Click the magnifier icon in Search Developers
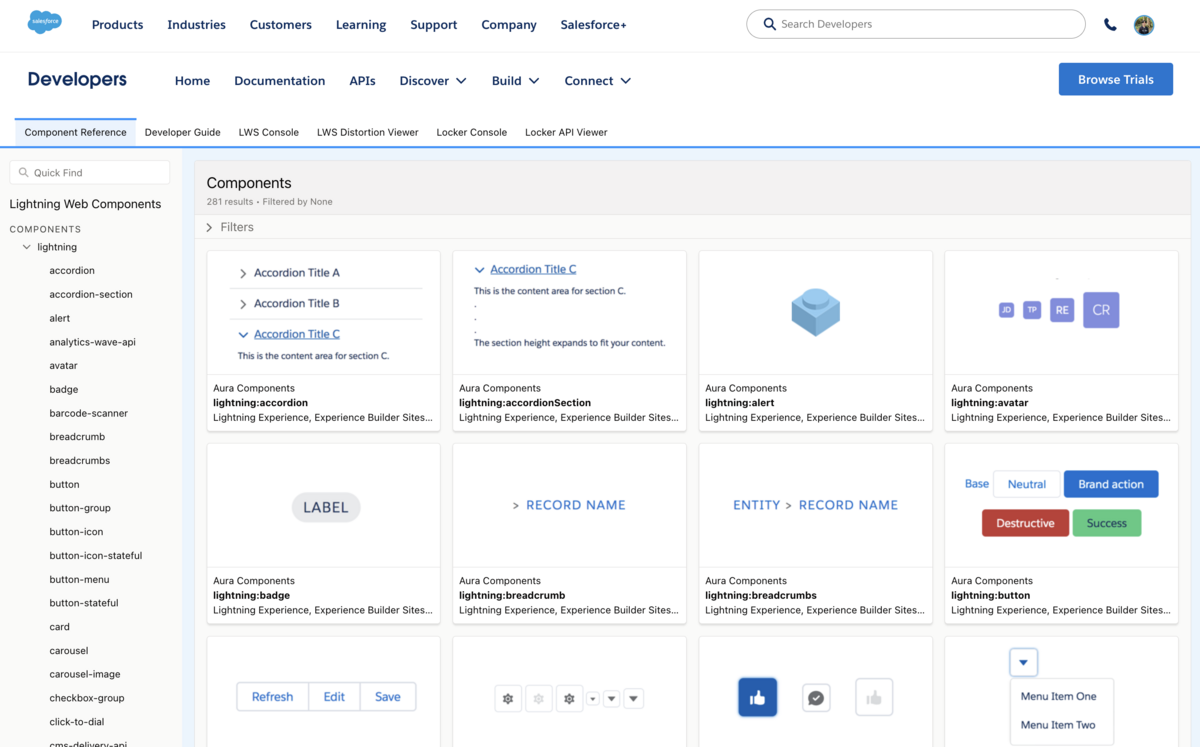 pyautogui.click(x=769, y=23)
